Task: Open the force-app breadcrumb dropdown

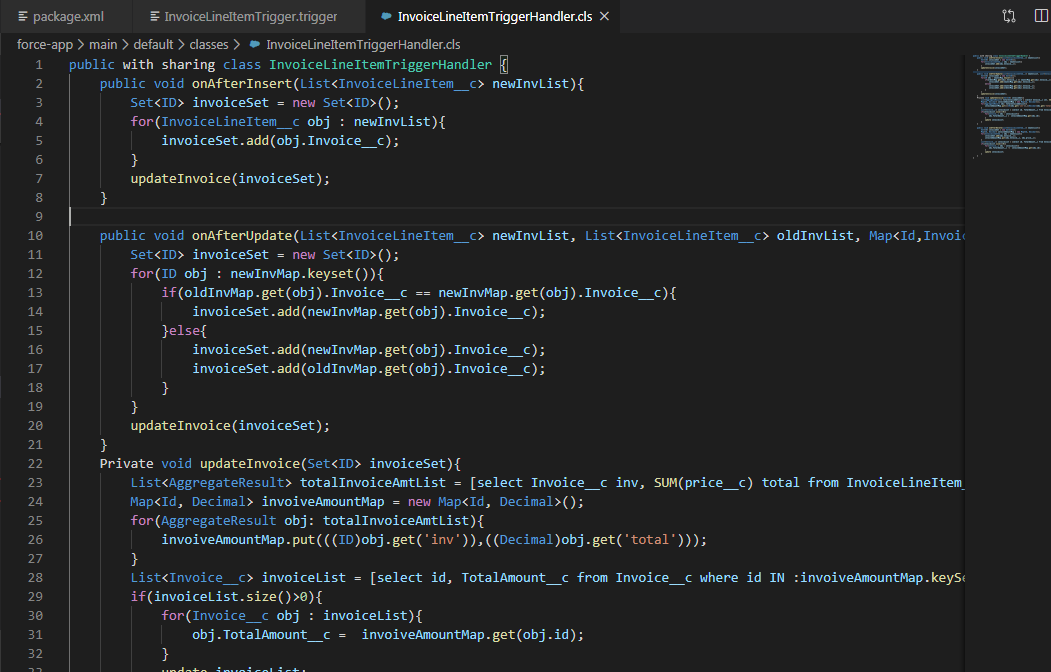Action: 45,44
